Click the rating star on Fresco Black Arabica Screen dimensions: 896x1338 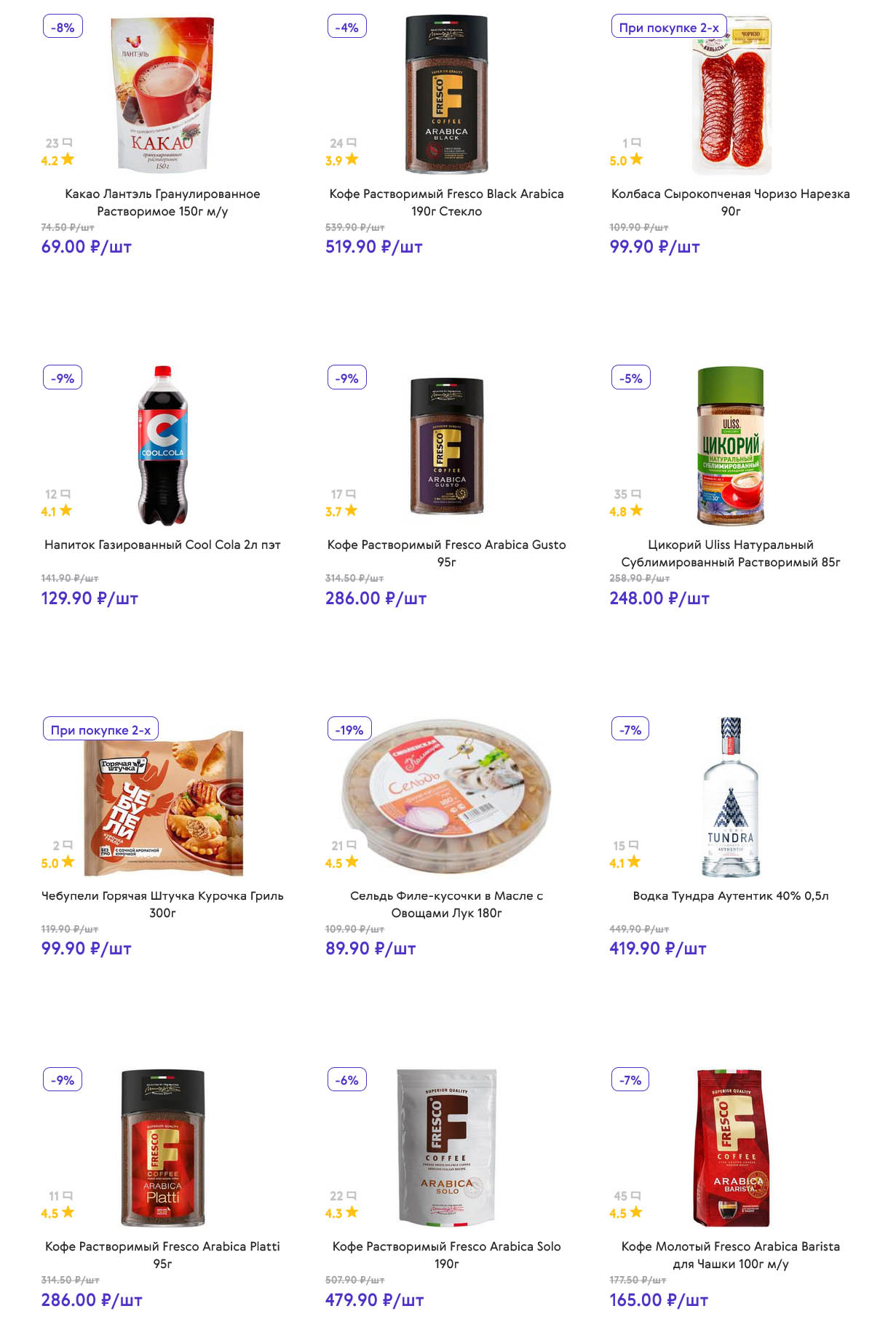click(352, 159)
